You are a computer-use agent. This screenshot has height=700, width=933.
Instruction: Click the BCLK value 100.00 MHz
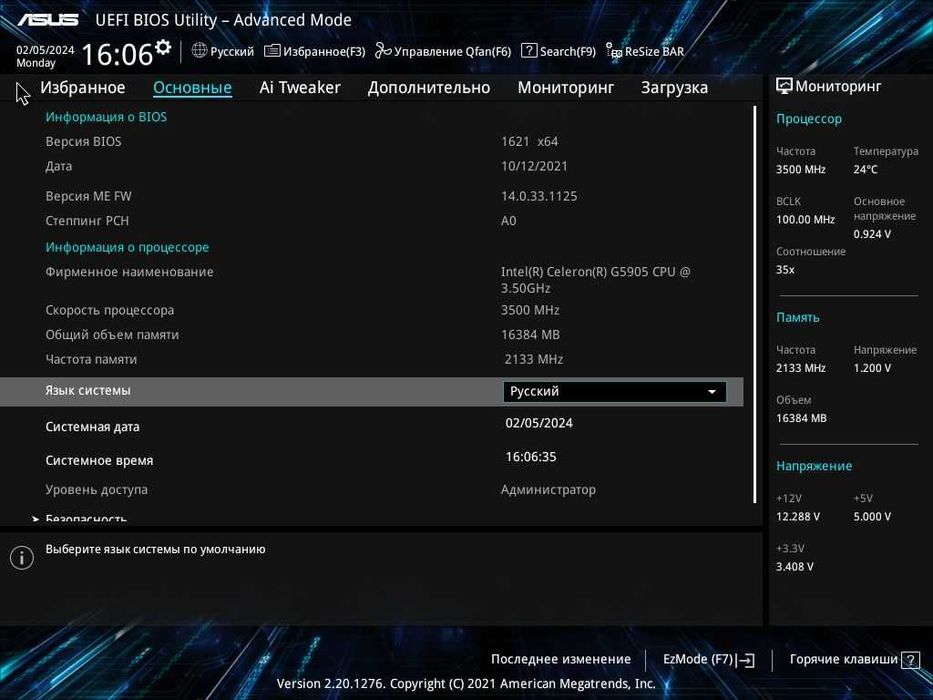pyautogui.click(x=805, y=220)
